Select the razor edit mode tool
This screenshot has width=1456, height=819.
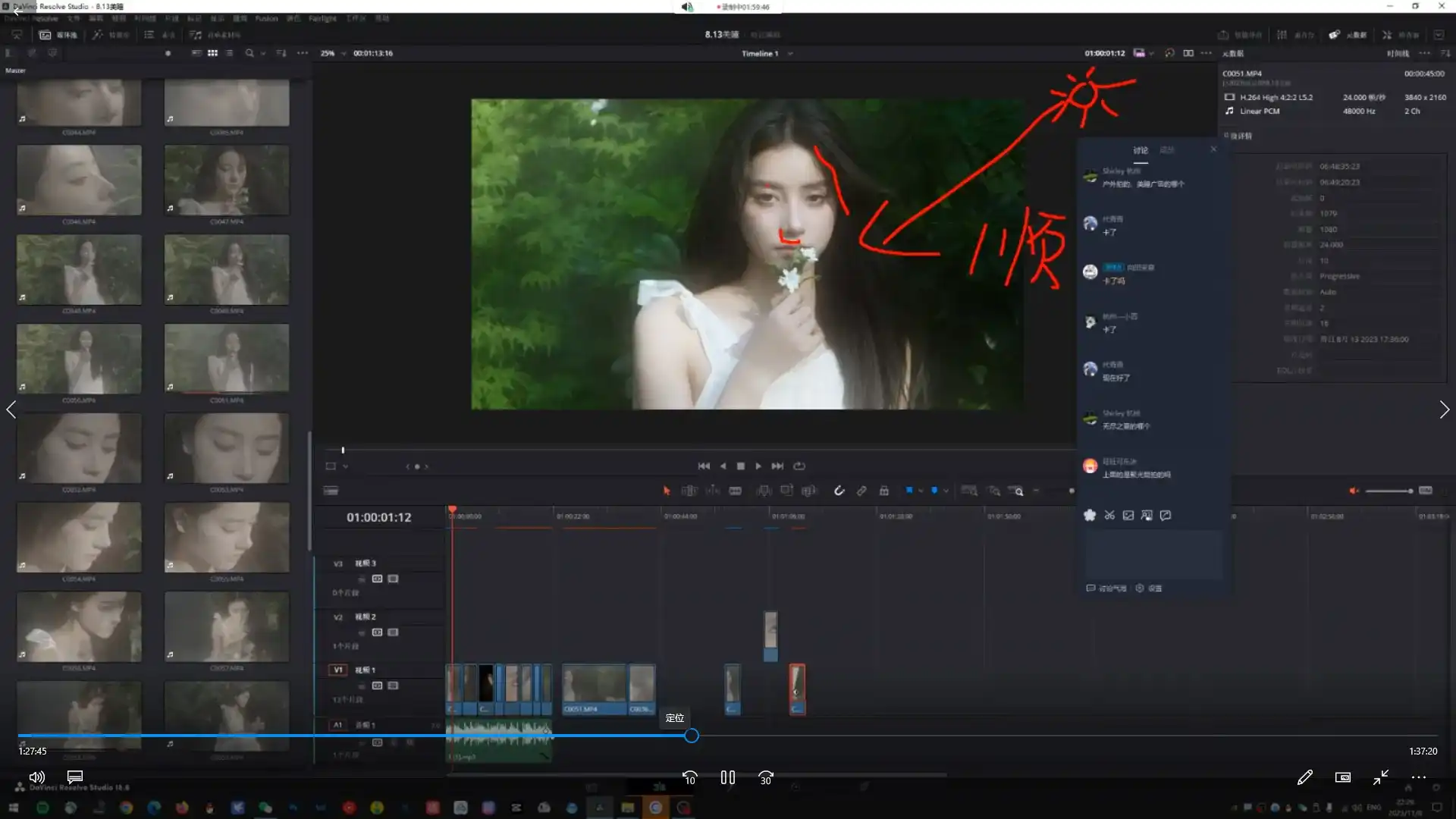(735, 491)
